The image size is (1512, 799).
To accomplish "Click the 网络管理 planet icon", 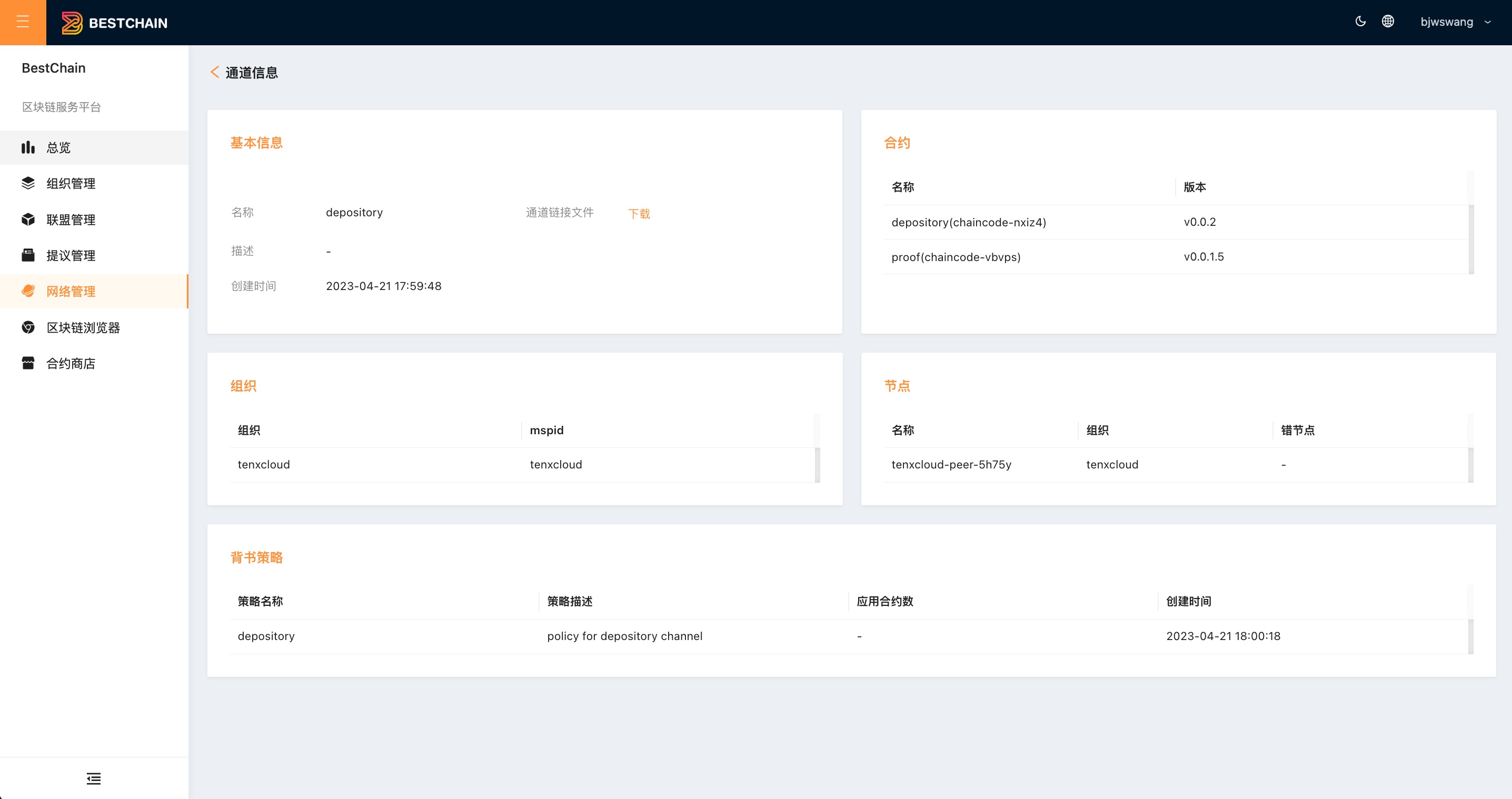I will [28, 291].
